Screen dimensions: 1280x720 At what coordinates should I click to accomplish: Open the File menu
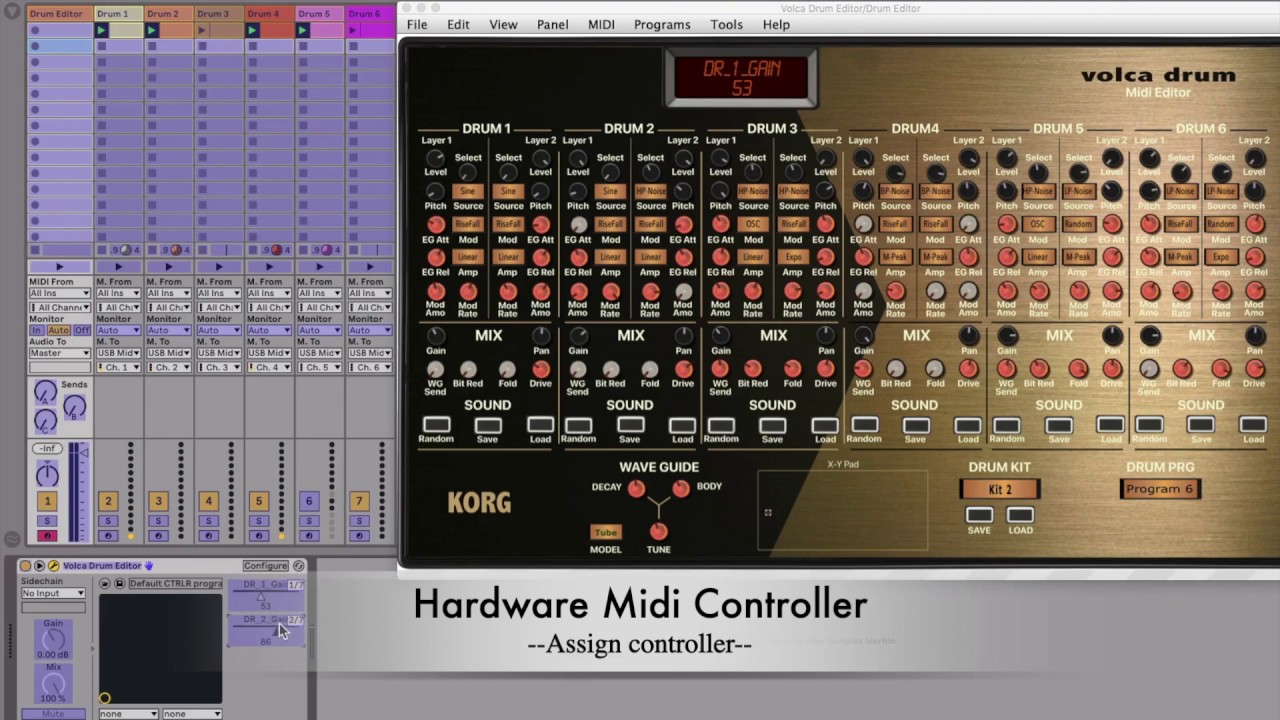pyautogui.click(x=417, y=24)
